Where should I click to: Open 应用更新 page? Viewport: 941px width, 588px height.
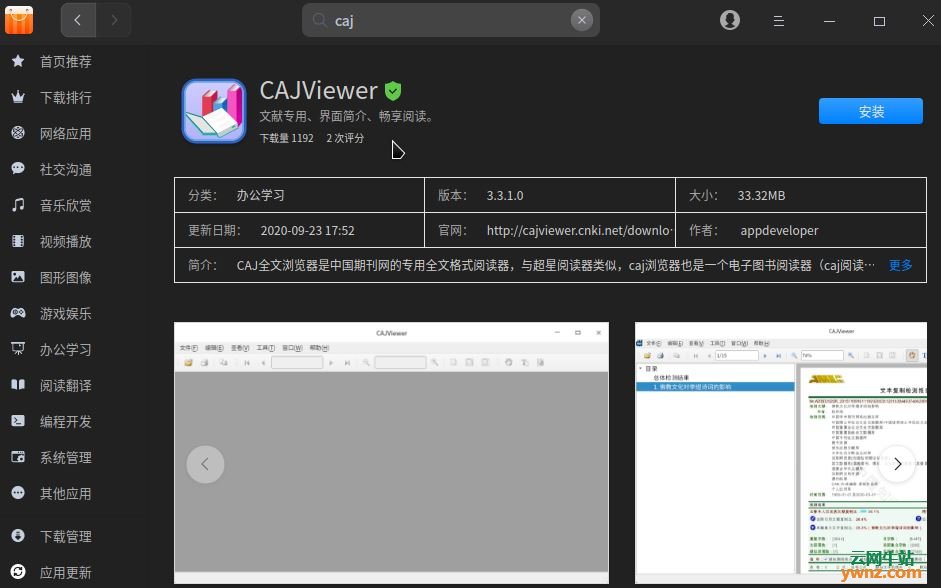[x=65, y=572]
